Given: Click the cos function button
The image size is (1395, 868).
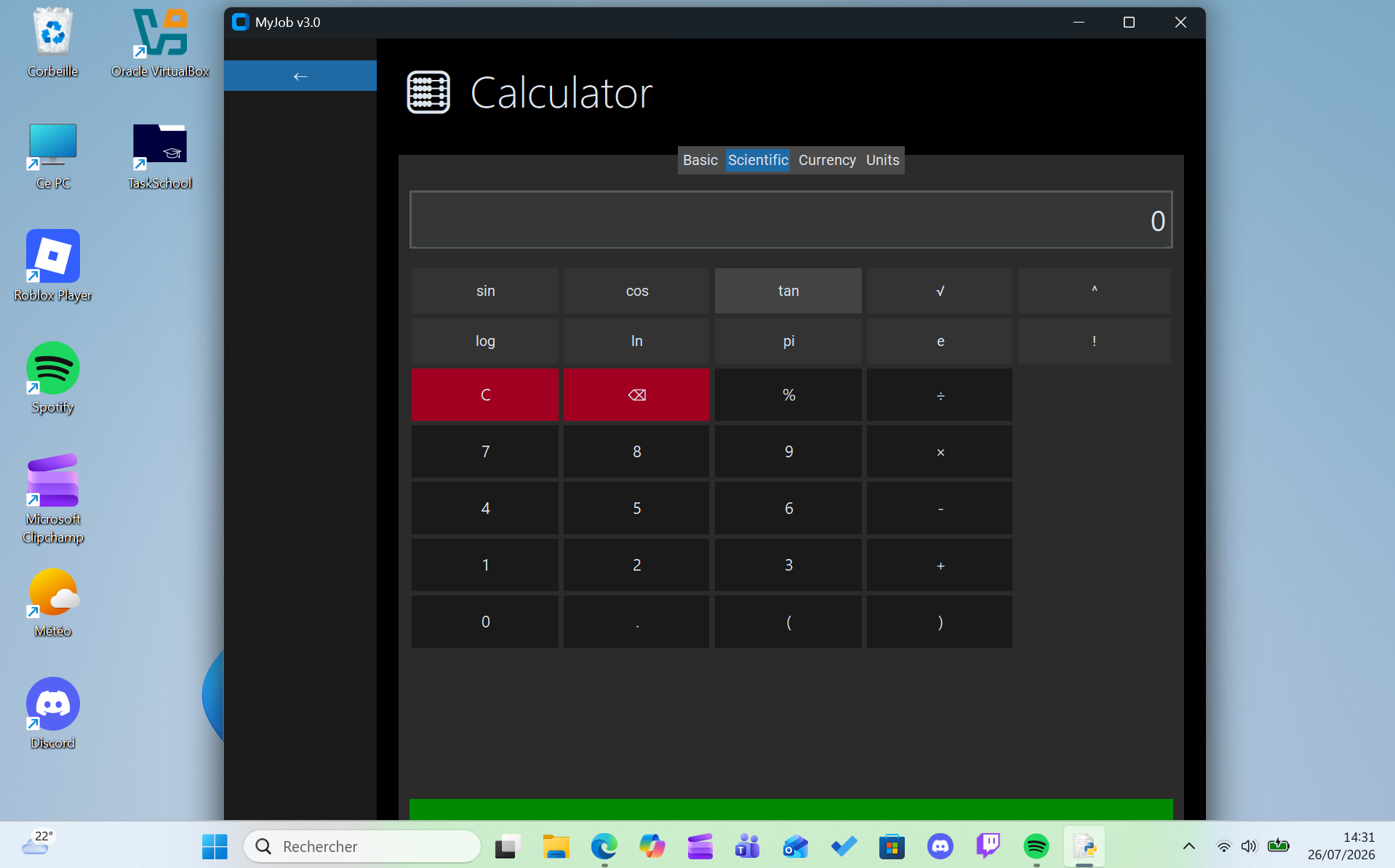Looking at the screenshot, I should coord(636,291).
